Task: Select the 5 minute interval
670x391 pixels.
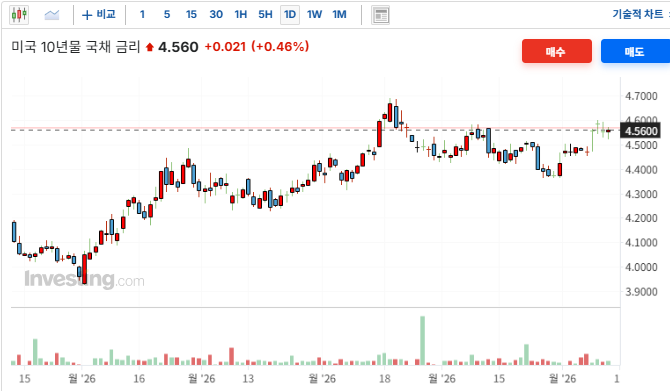Action: pos(167,15)
